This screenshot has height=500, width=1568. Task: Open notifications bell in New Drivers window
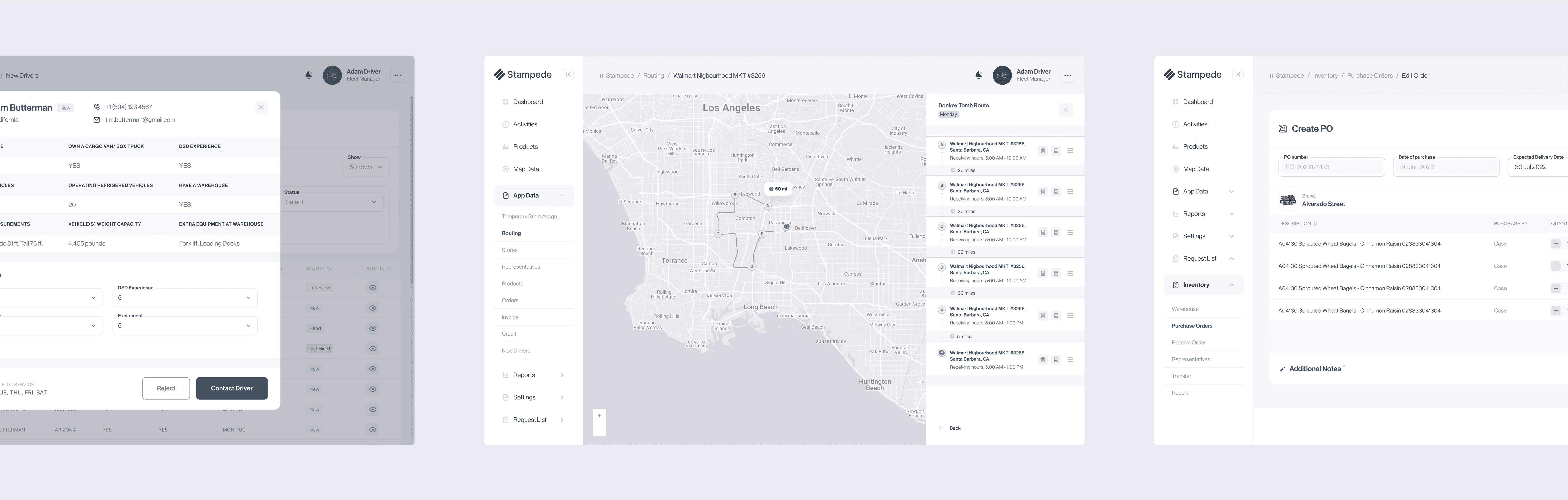[309, 75]
